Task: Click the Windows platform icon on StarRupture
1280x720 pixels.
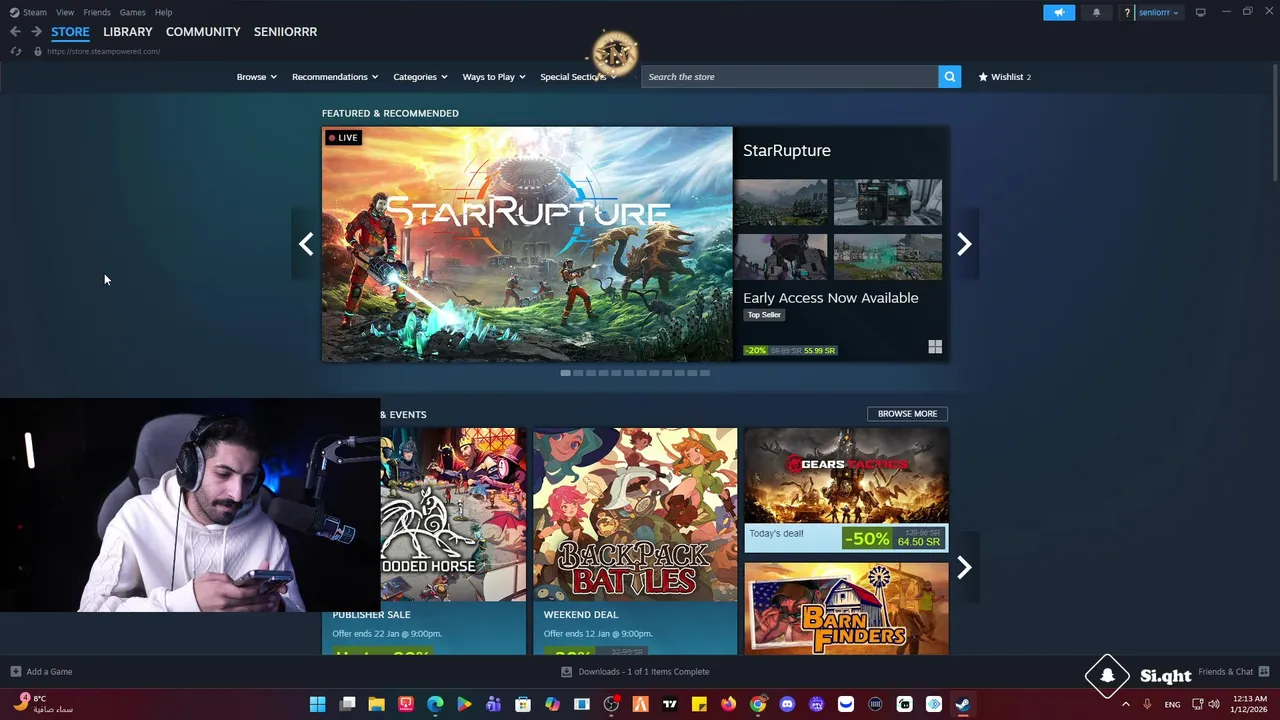Action: pos(935,347)
